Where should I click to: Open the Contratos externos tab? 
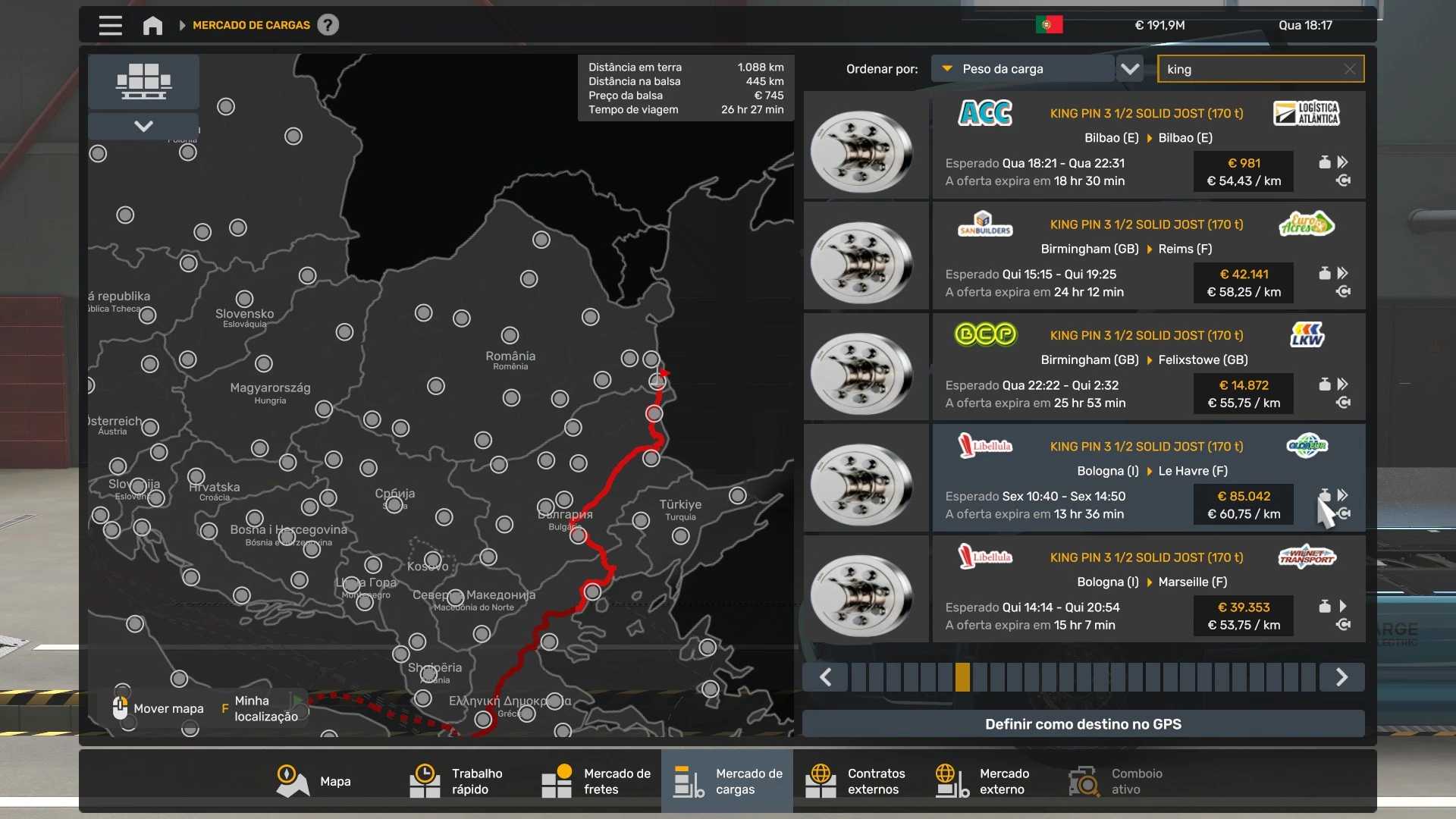tap(855, 781)
